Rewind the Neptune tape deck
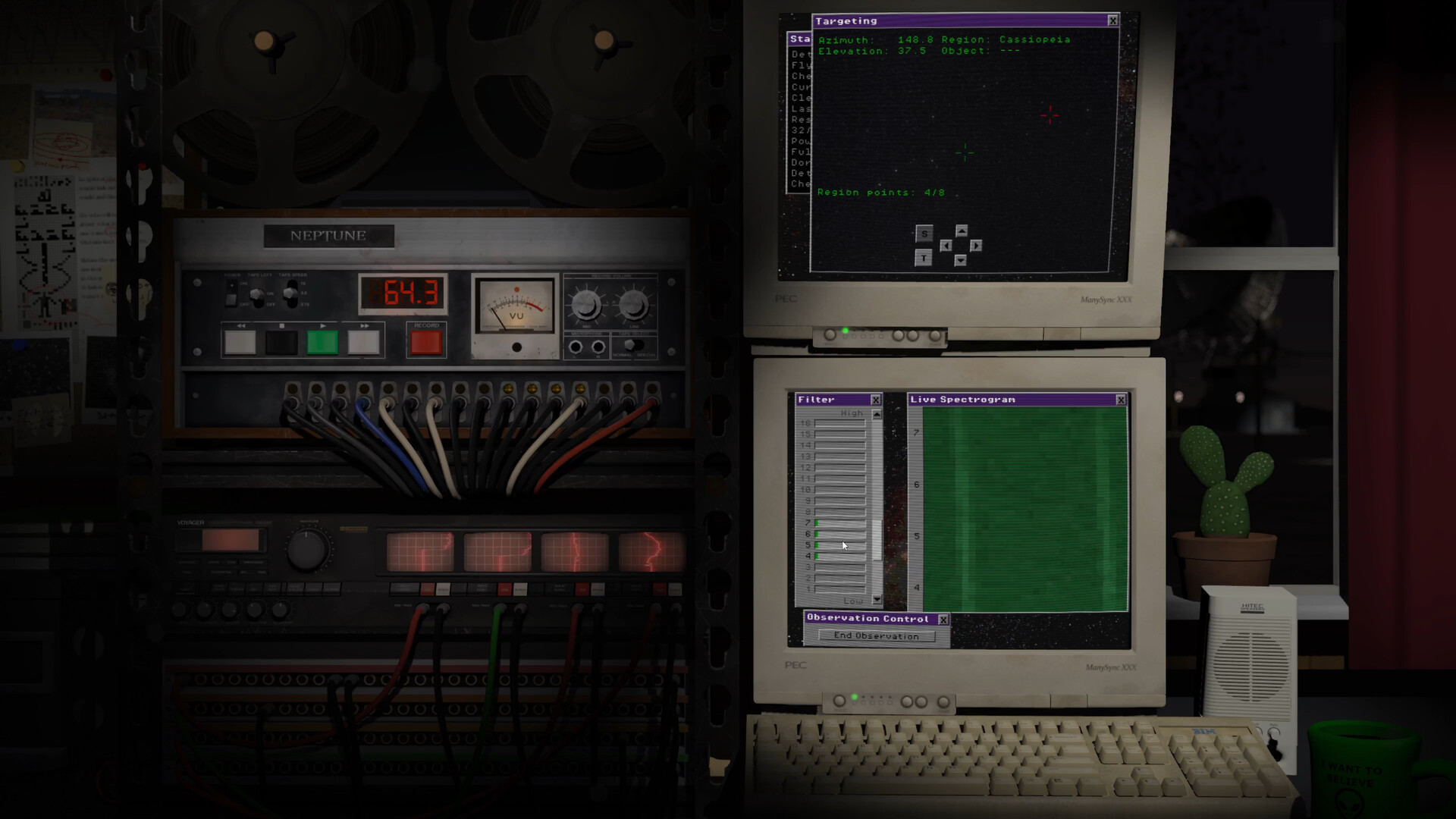Image resolution: width=1456 pixels, height=819 pixels. click(x=240, y=343)
